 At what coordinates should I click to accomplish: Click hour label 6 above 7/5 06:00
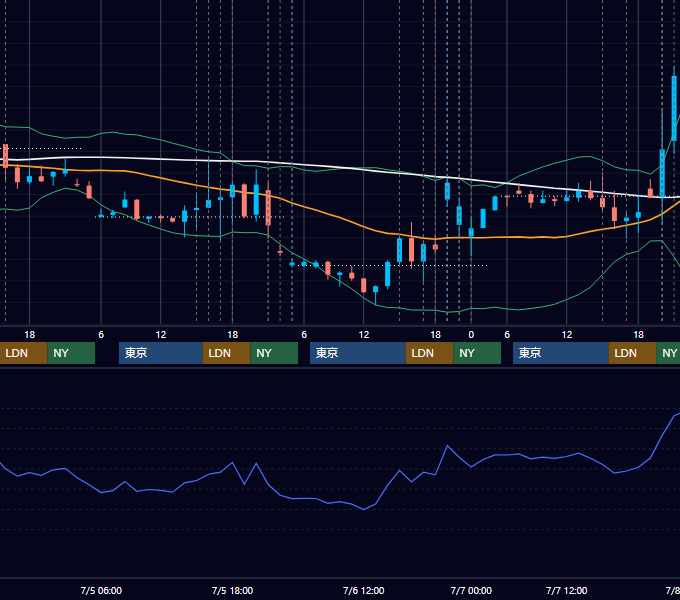101,335
